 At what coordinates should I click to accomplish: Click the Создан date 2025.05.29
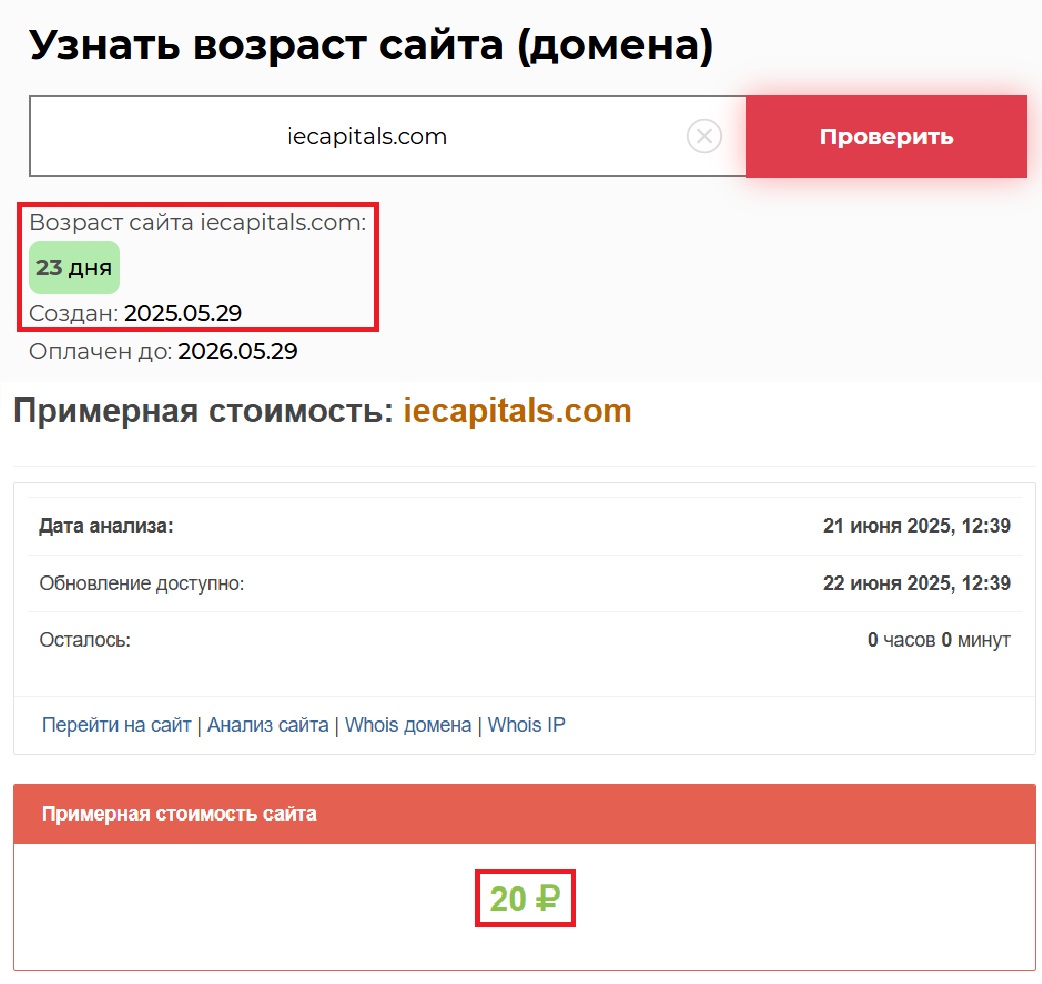coord(183,314)
